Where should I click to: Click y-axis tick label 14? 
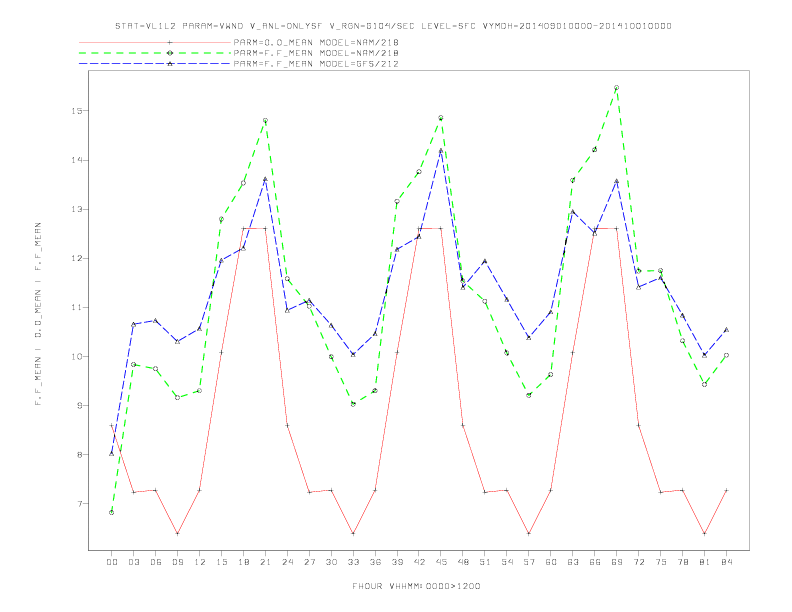point(77,160)
